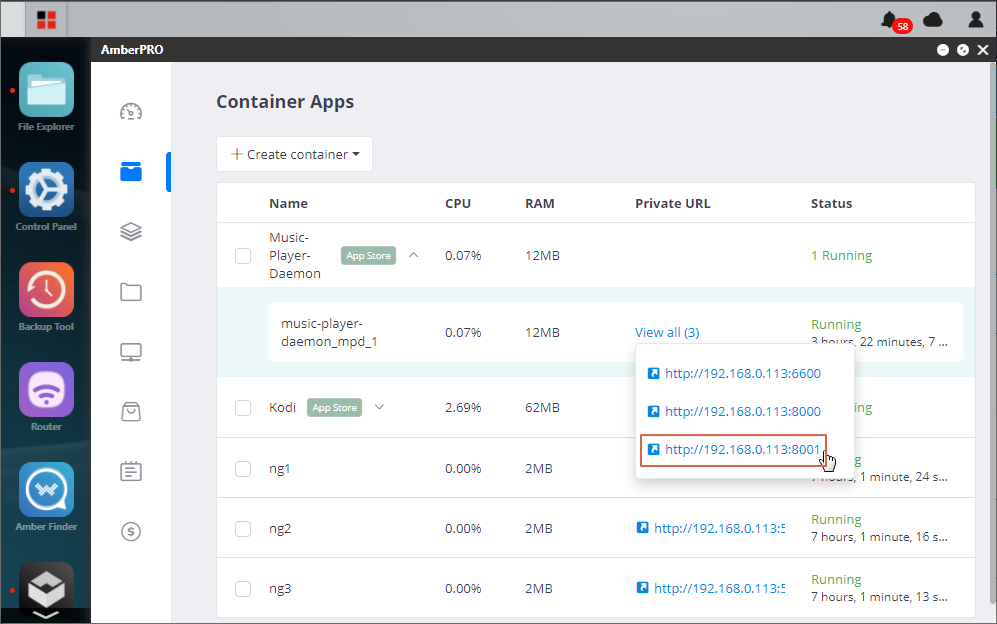Image resolution: width=997 pixels, height=624 pixels.
Task: Open the ng3 private URL link
Action: coord(719,588)
